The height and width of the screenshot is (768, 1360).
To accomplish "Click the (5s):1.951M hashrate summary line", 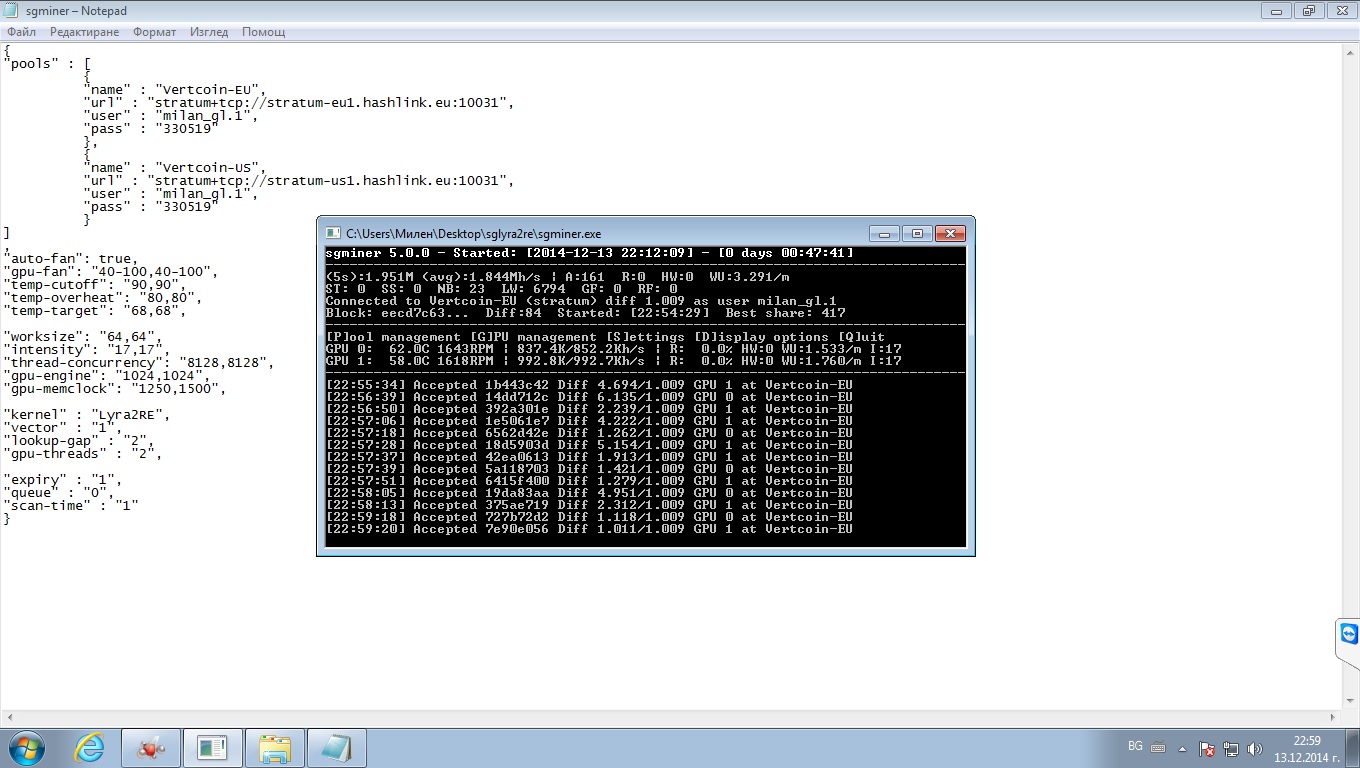I will pyautogui.click(x=558, y=277).
